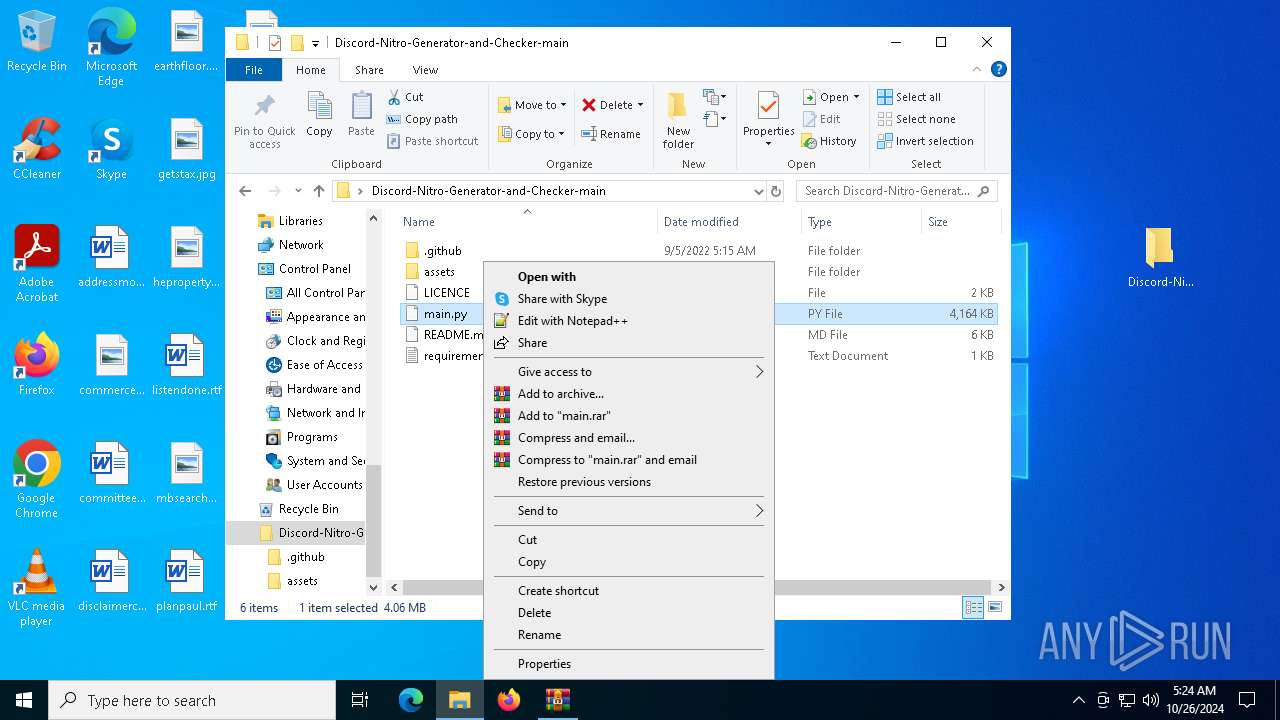Choose Rename in context menu
This screenshot has width=1280, height=720.
tap(628, 635)
